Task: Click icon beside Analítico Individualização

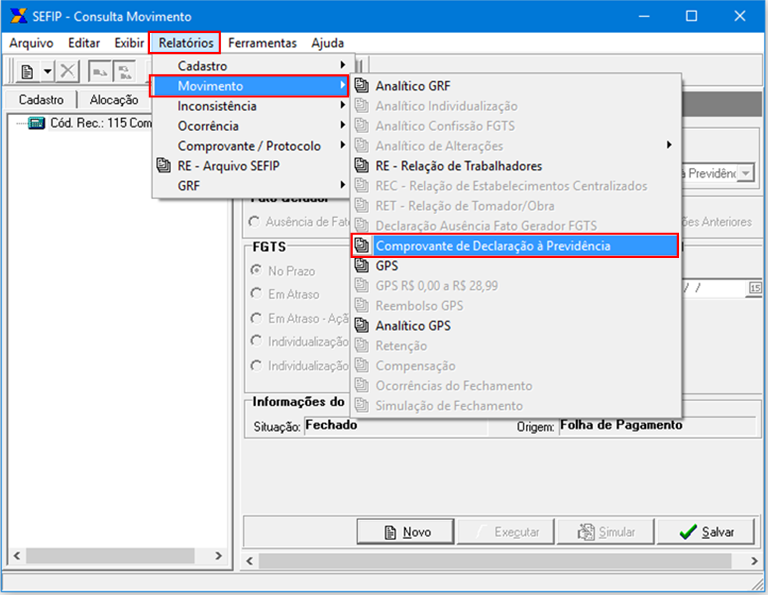Action: click(x=361, y=106)
